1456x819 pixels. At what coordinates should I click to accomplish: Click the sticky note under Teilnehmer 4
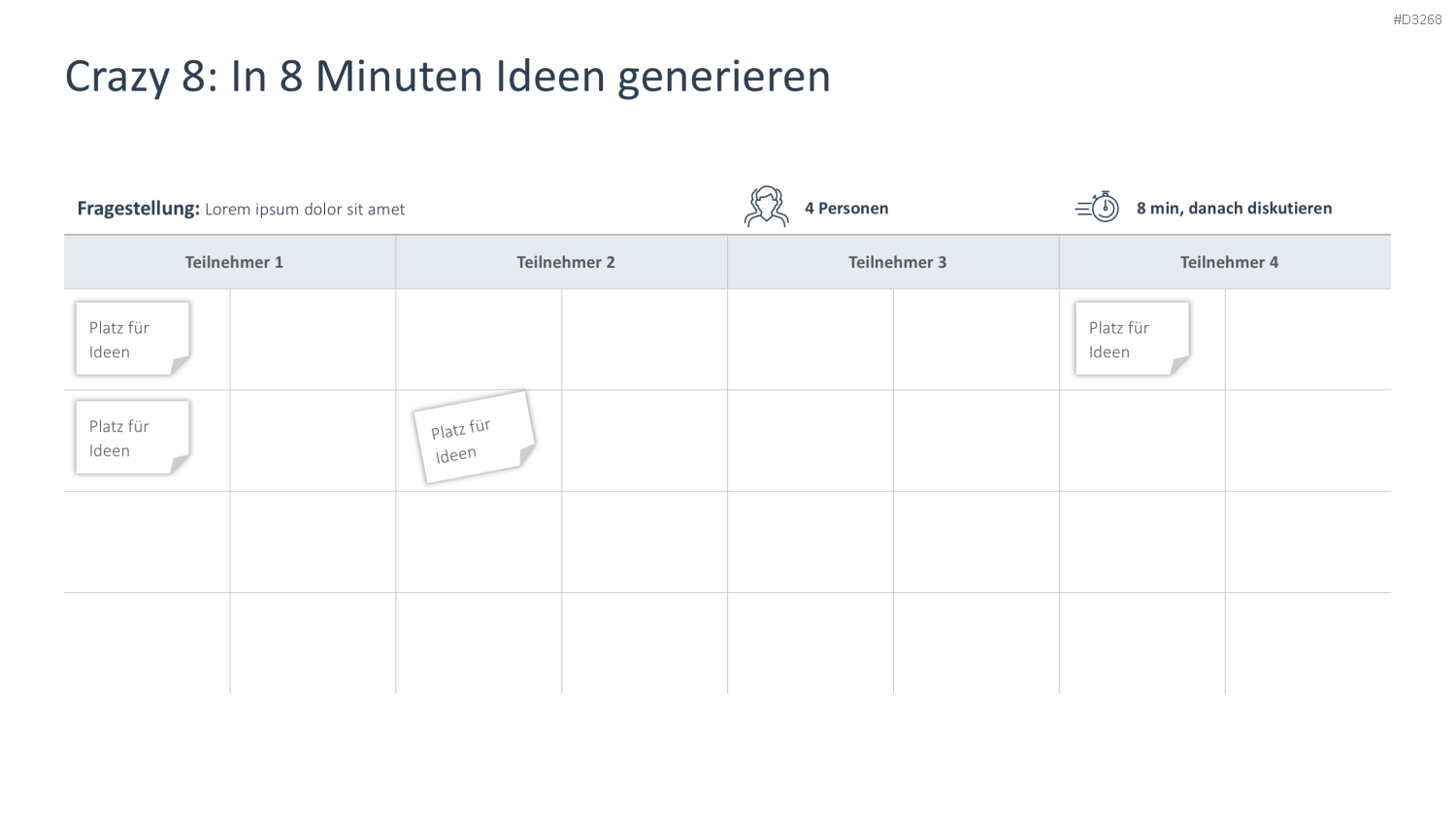coord(1132,339)
